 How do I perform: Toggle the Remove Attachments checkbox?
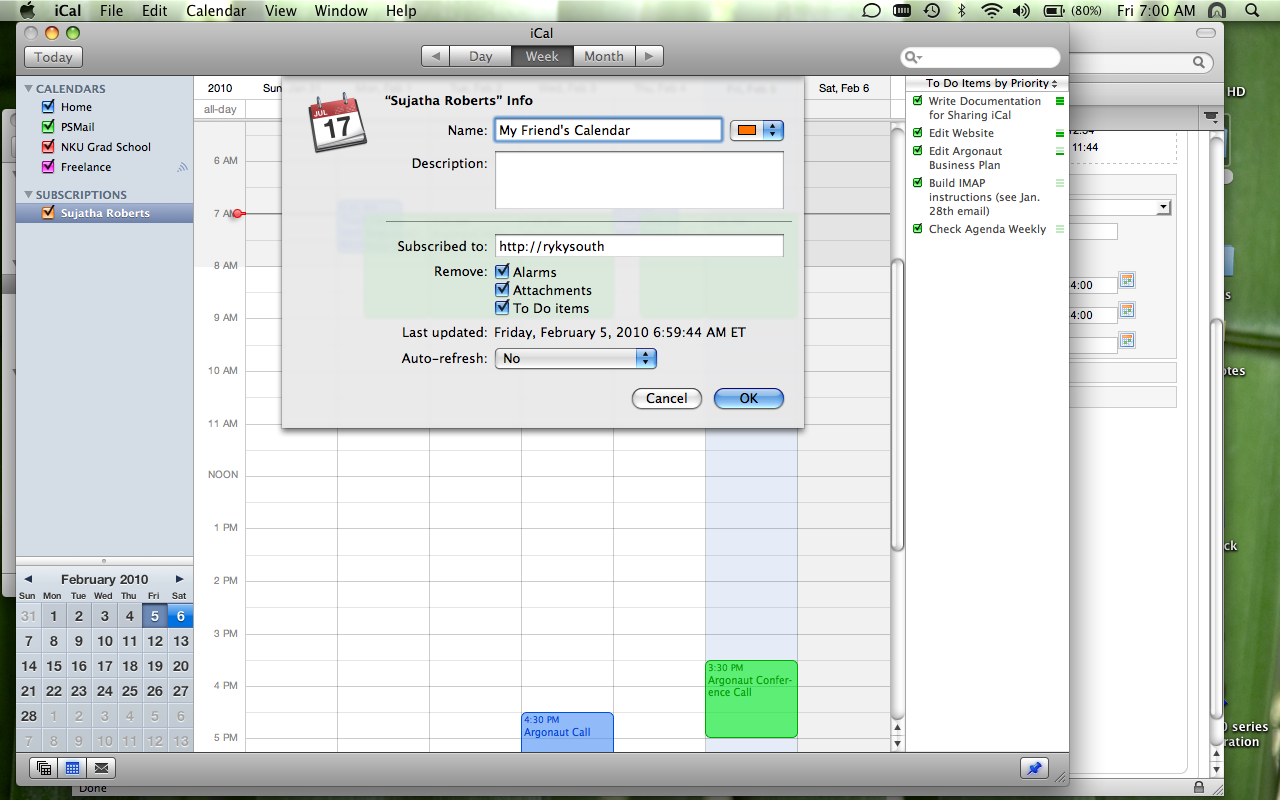[502, 289]
